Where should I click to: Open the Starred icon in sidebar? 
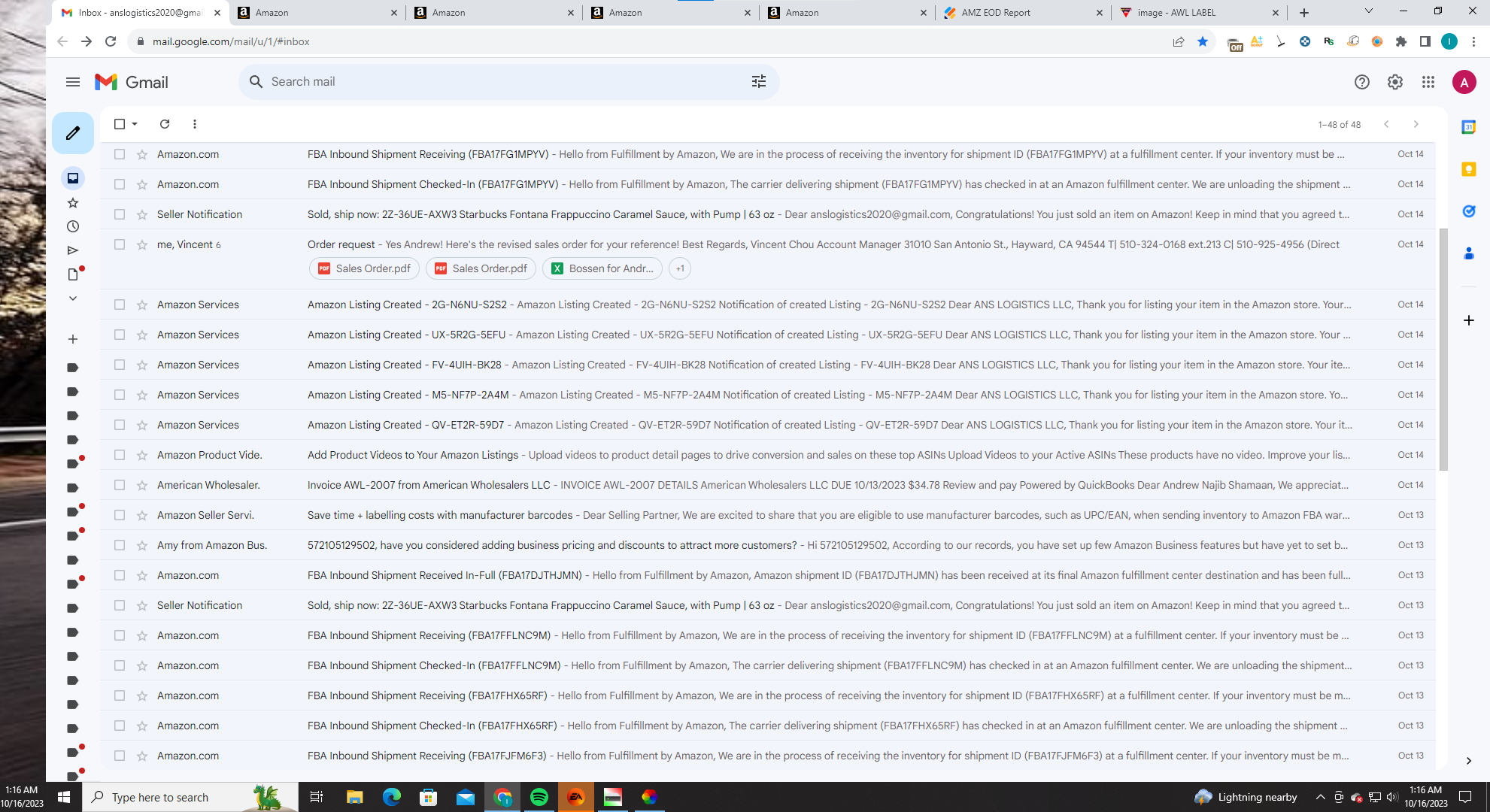point(73,202)
